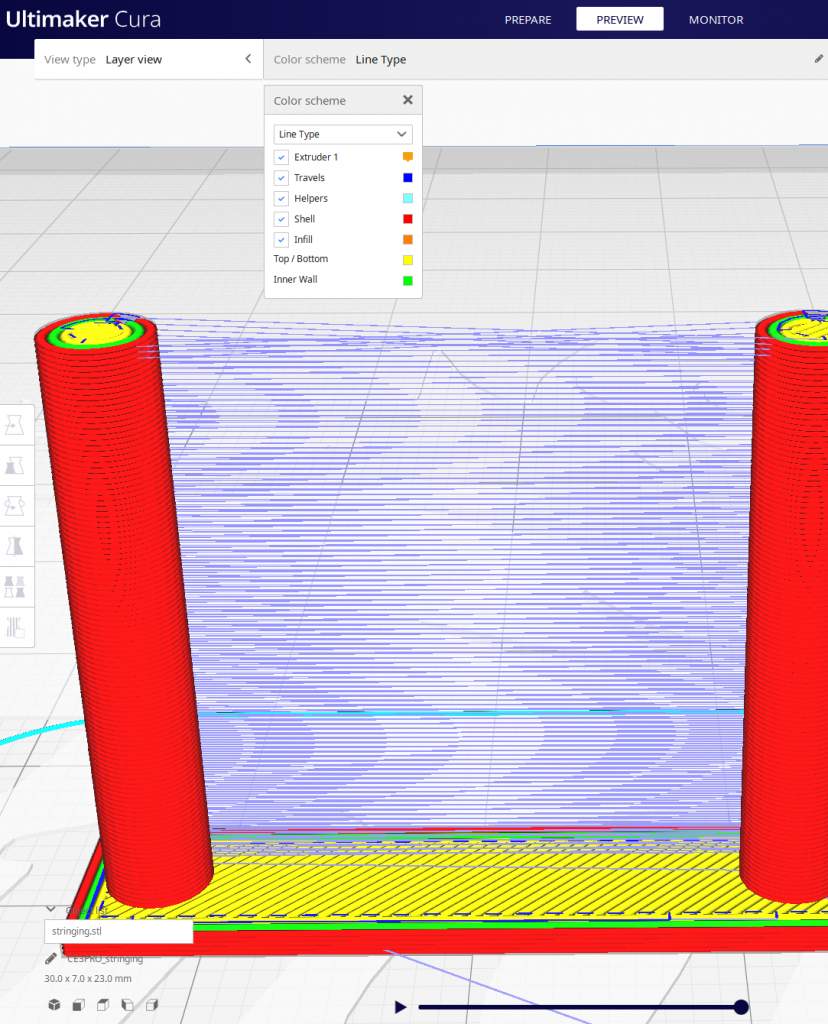Select the Move tool in left toolbar
Image resolution: width=828 pixels, height=1024 pixels.
pyautogui.click(x=16, y=424)
